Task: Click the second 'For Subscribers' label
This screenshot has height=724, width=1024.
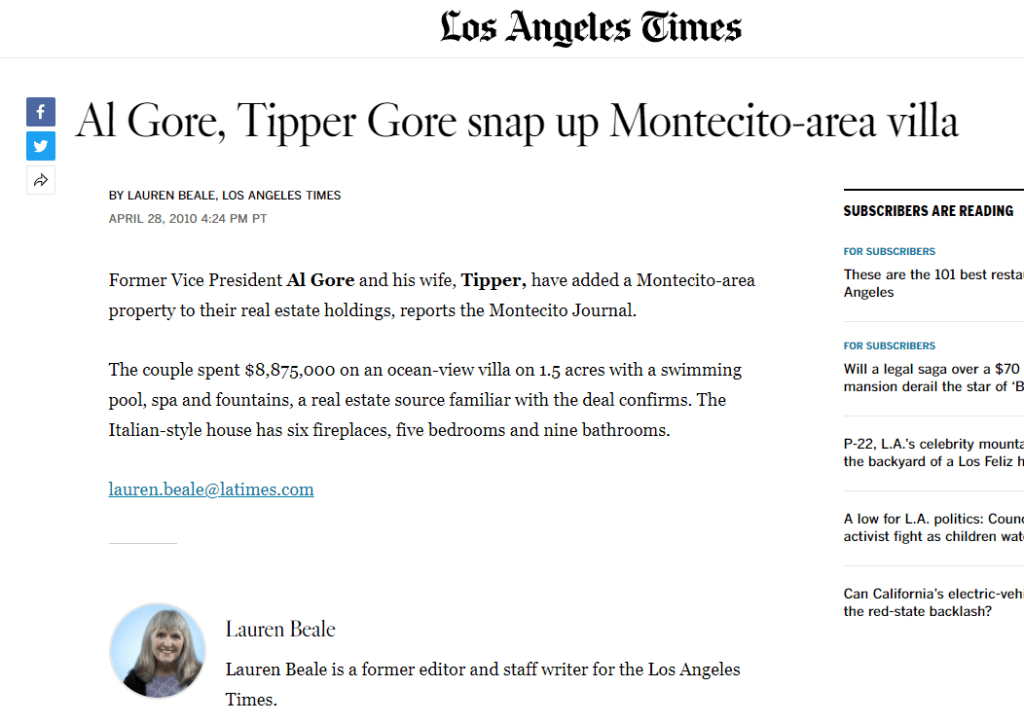Action: point(889,346)
